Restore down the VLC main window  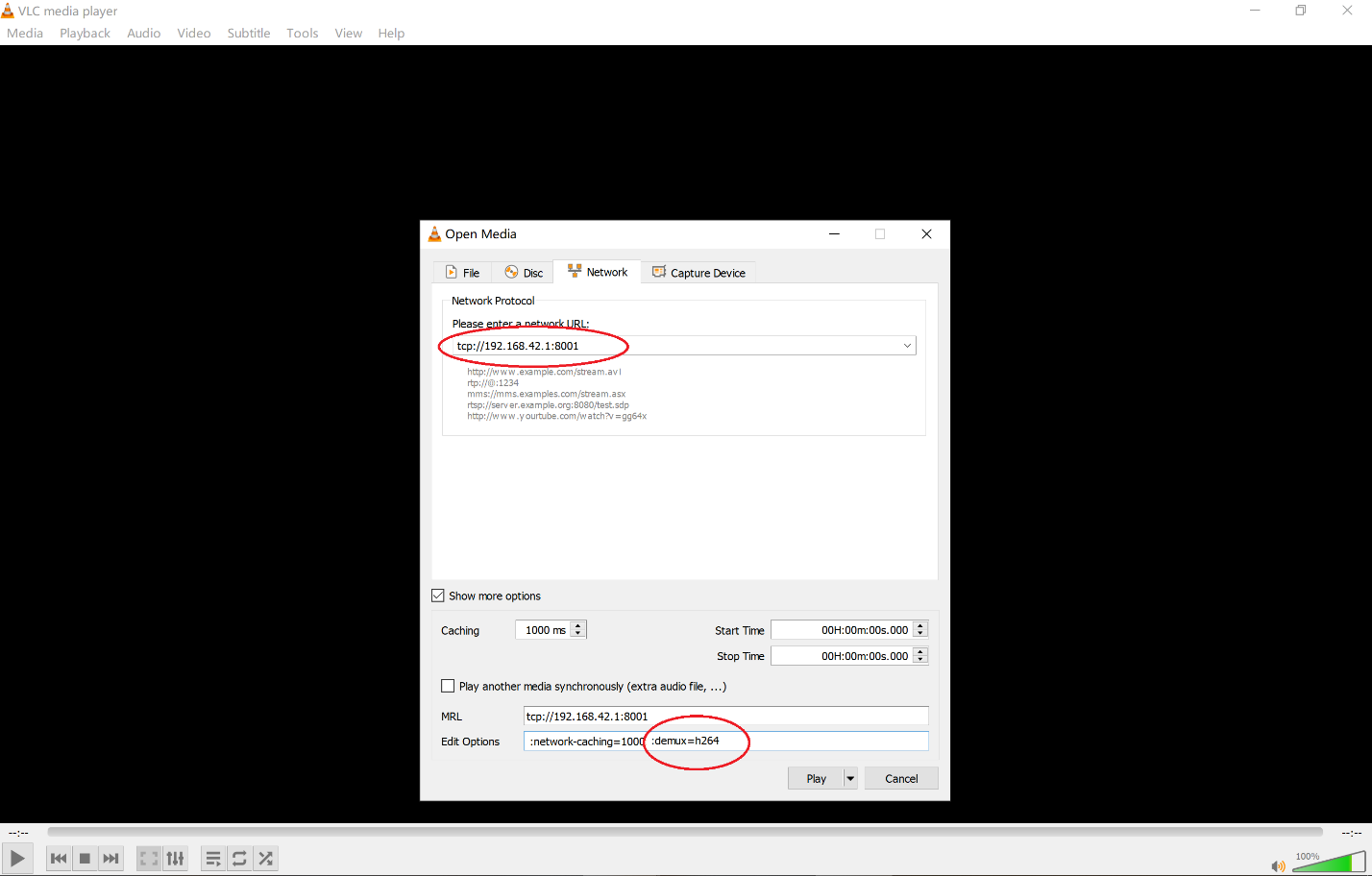click(x=1300, y=11)
